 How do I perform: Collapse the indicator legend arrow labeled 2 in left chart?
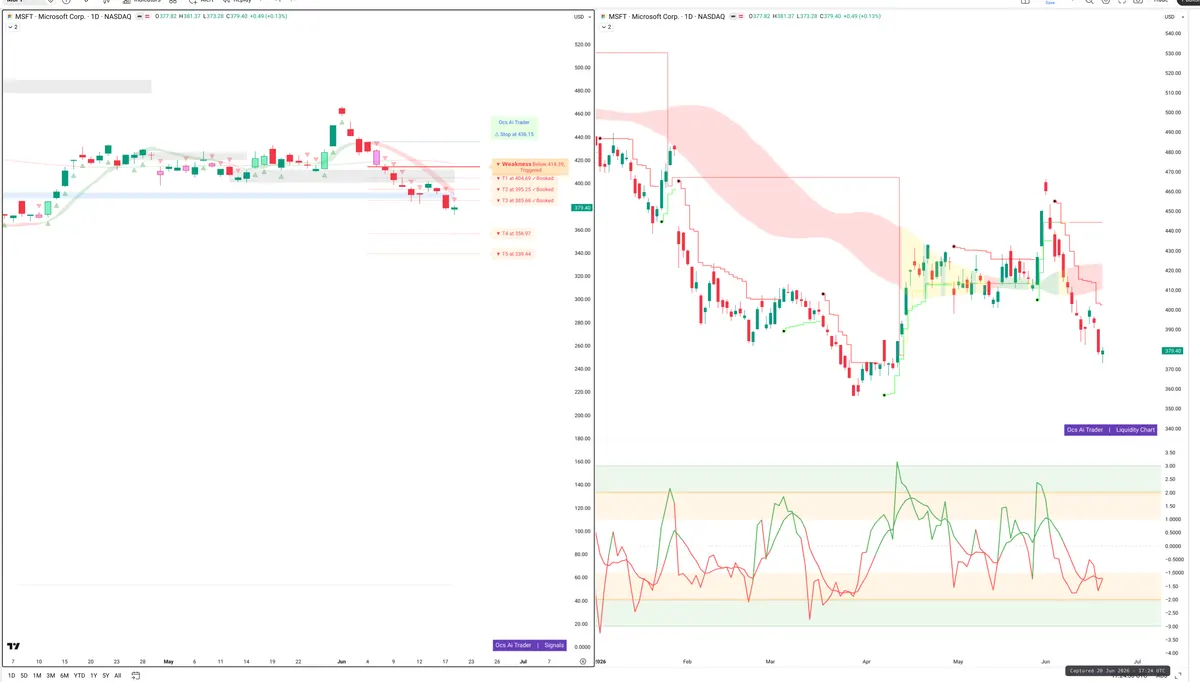tap(11, 27)
